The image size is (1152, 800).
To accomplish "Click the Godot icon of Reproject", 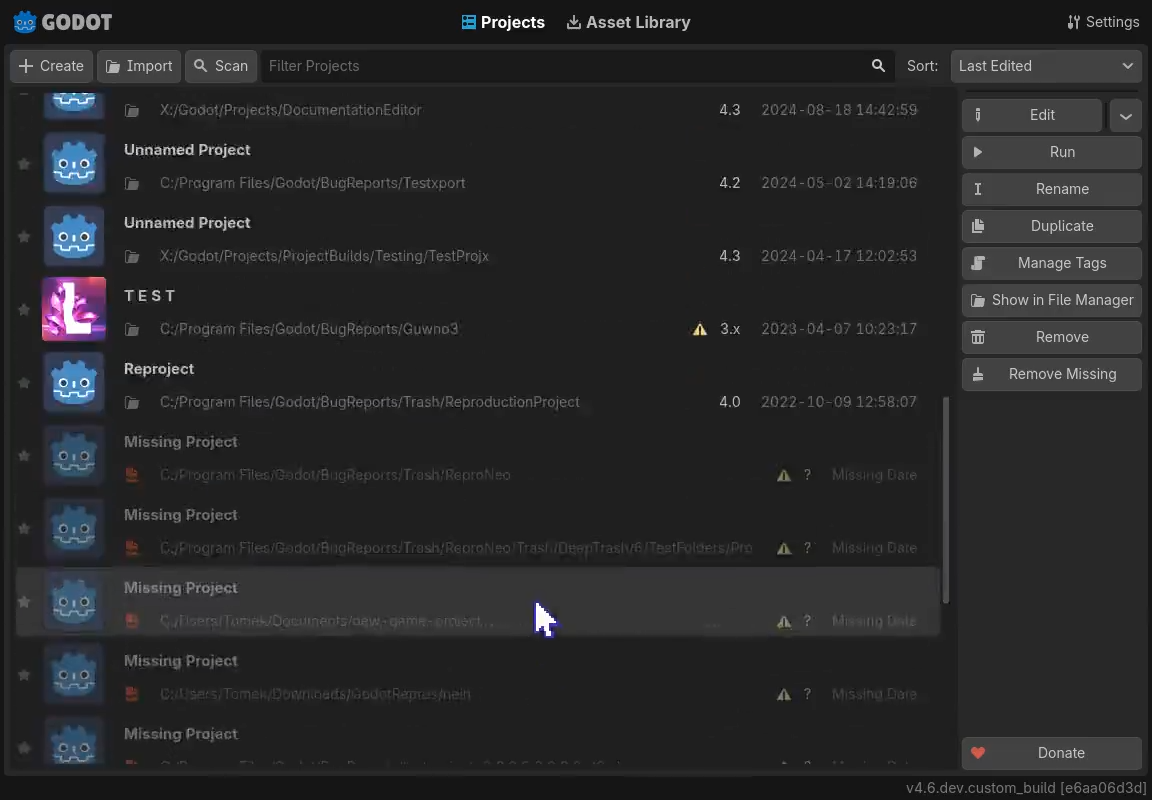I will (74, 382).
